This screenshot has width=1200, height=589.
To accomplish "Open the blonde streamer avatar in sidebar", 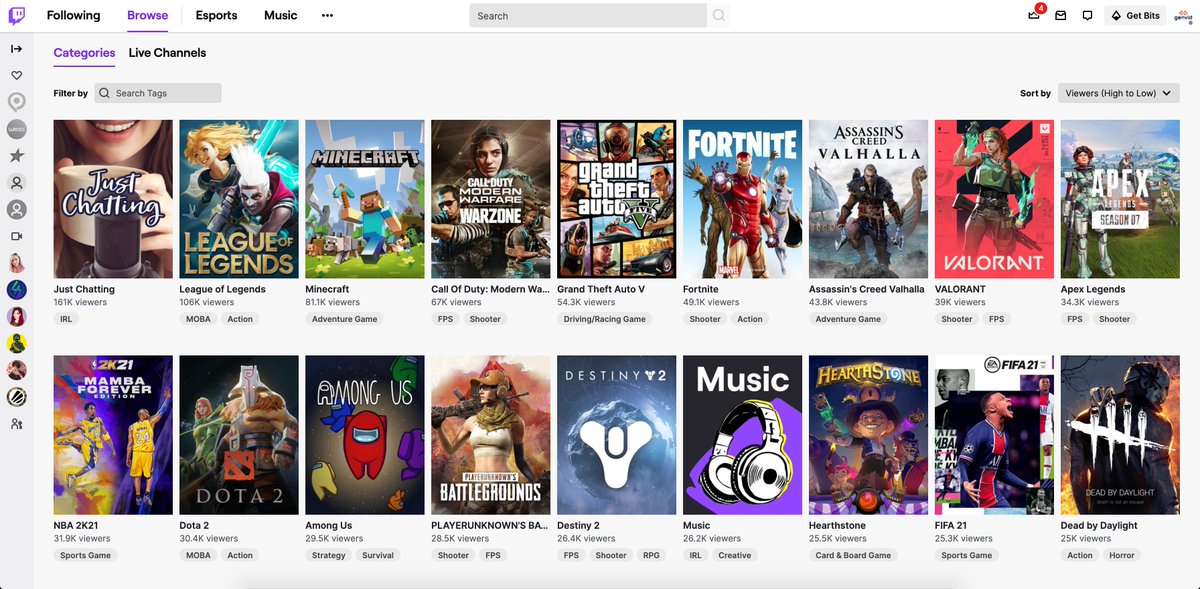I will coord(17,263).
